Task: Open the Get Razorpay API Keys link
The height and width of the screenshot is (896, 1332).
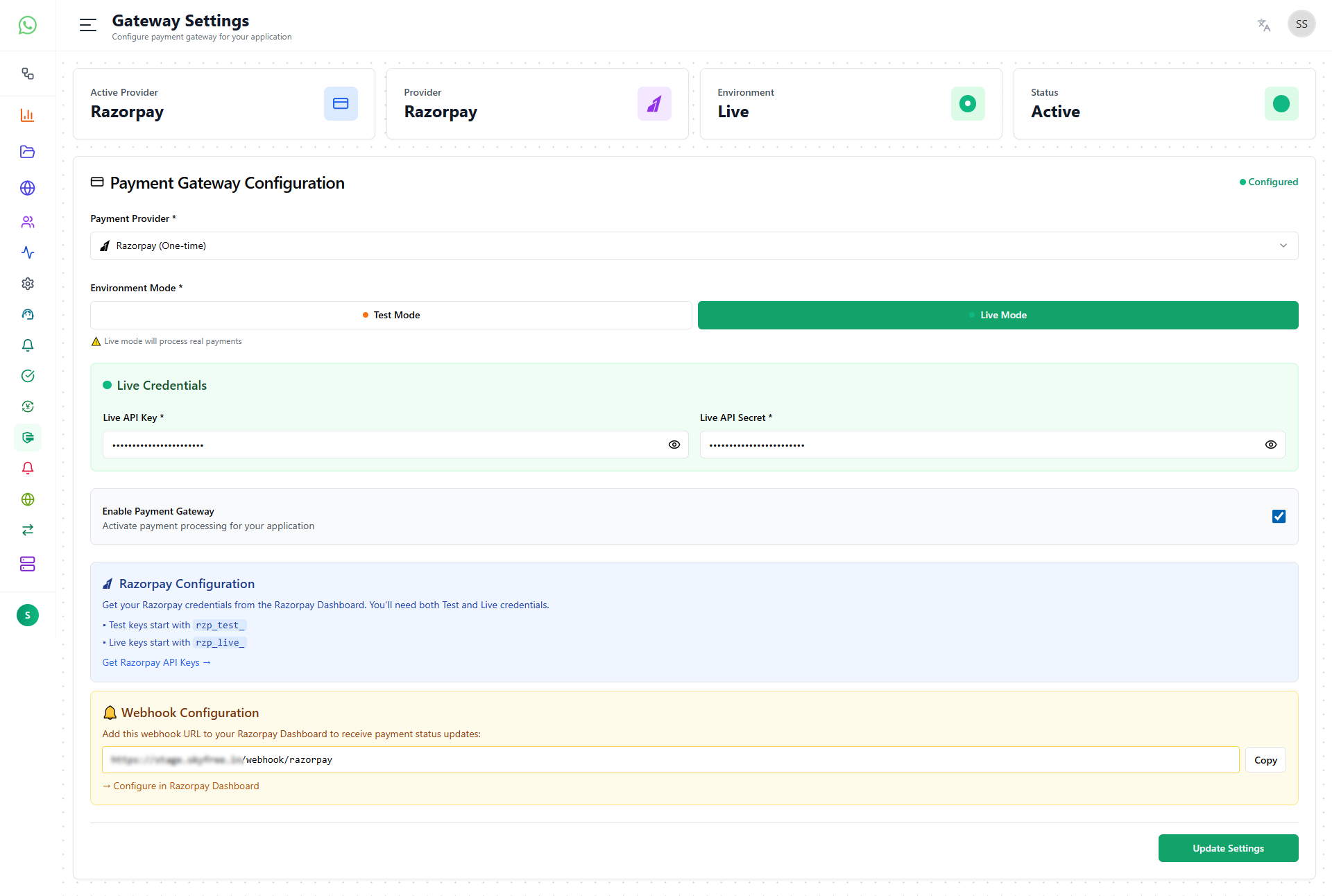Action: 156,662
